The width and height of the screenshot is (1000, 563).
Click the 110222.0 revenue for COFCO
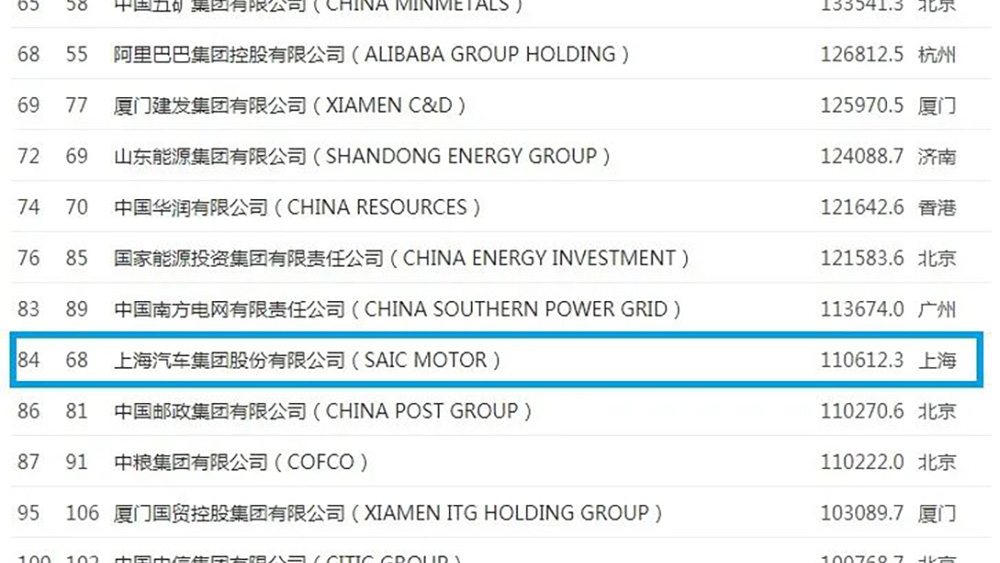(x=862, y=462)
